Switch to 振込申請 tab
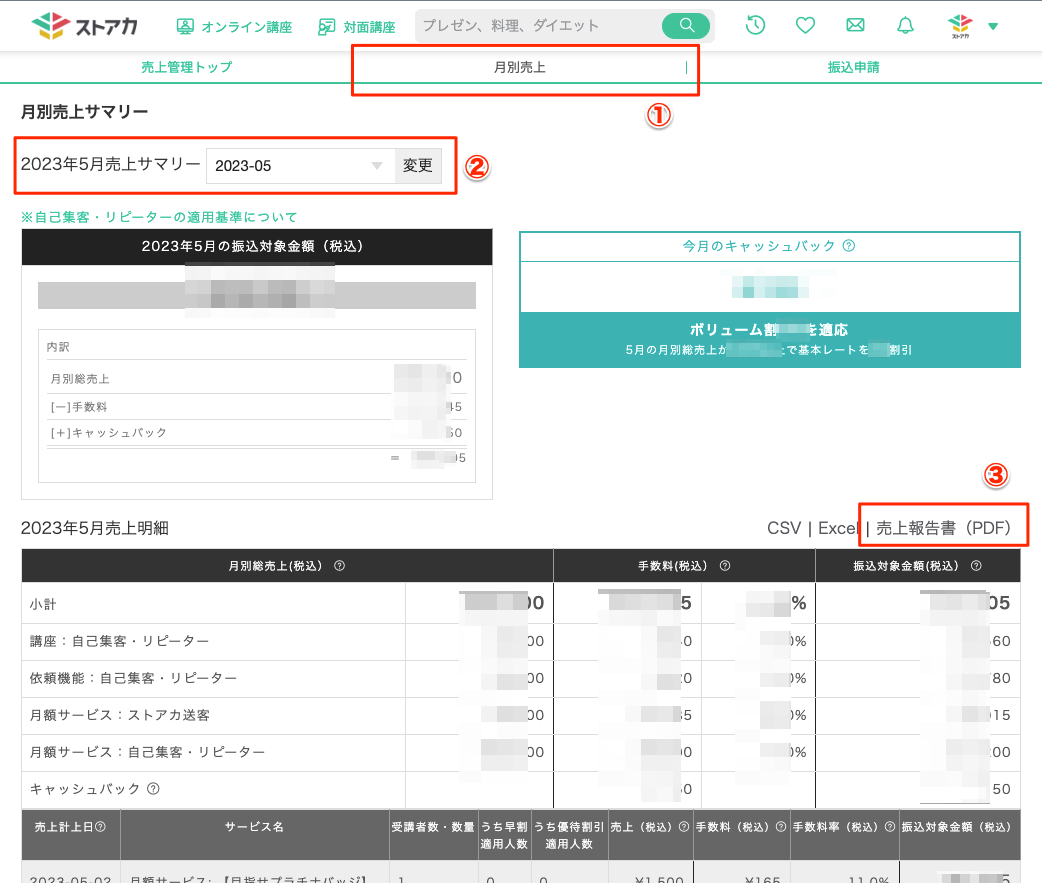 pos(853,67)
